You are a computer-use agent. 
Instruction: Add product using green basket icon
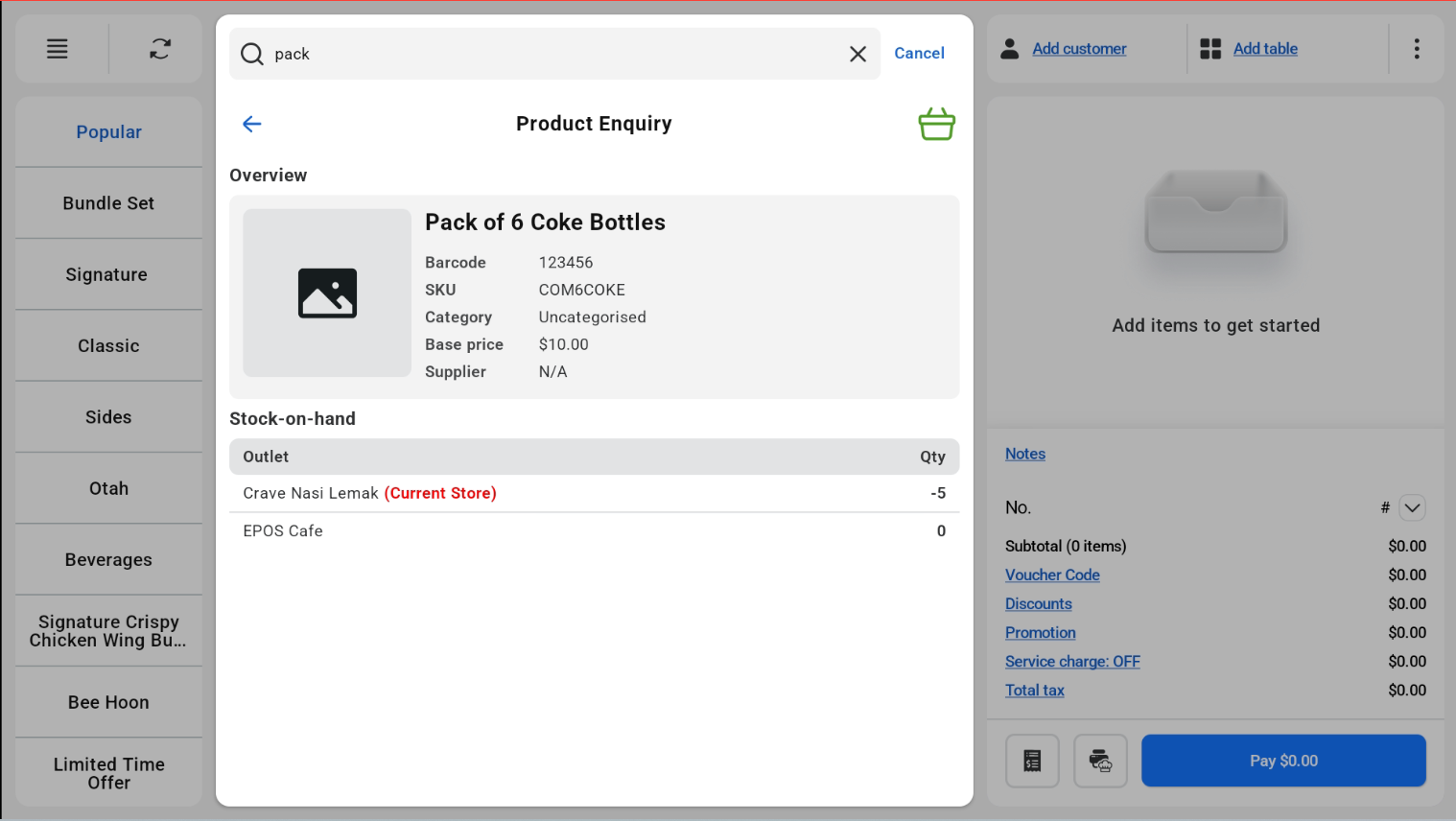click(x=936, y=124)
